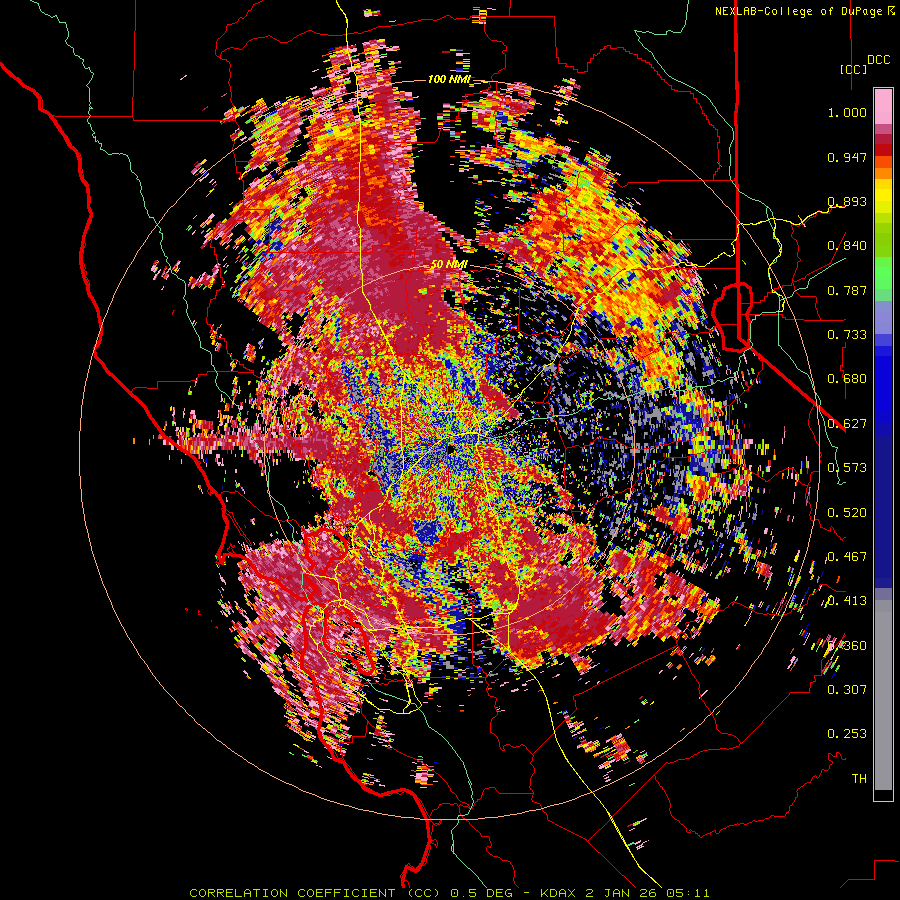Click the 0.360 legend value
Viewport: 900px width, 900px height.
(x=847, y=646)
